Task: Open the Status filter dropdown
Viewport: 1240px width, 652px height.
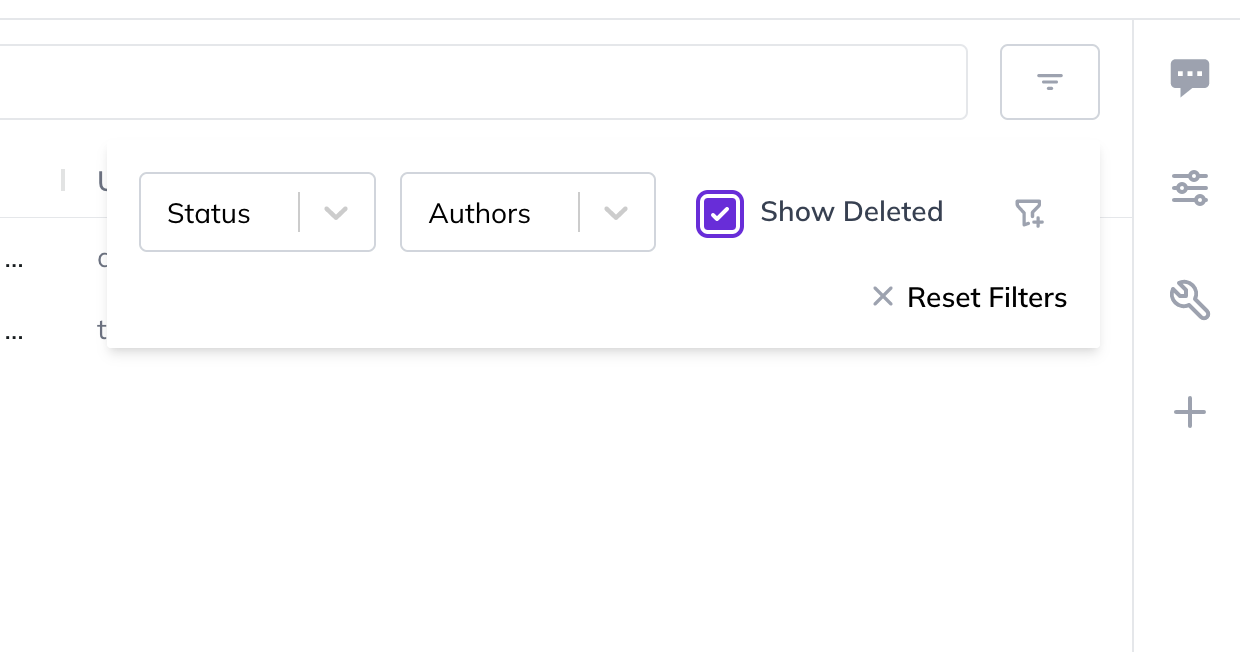Action: [257, 212]
